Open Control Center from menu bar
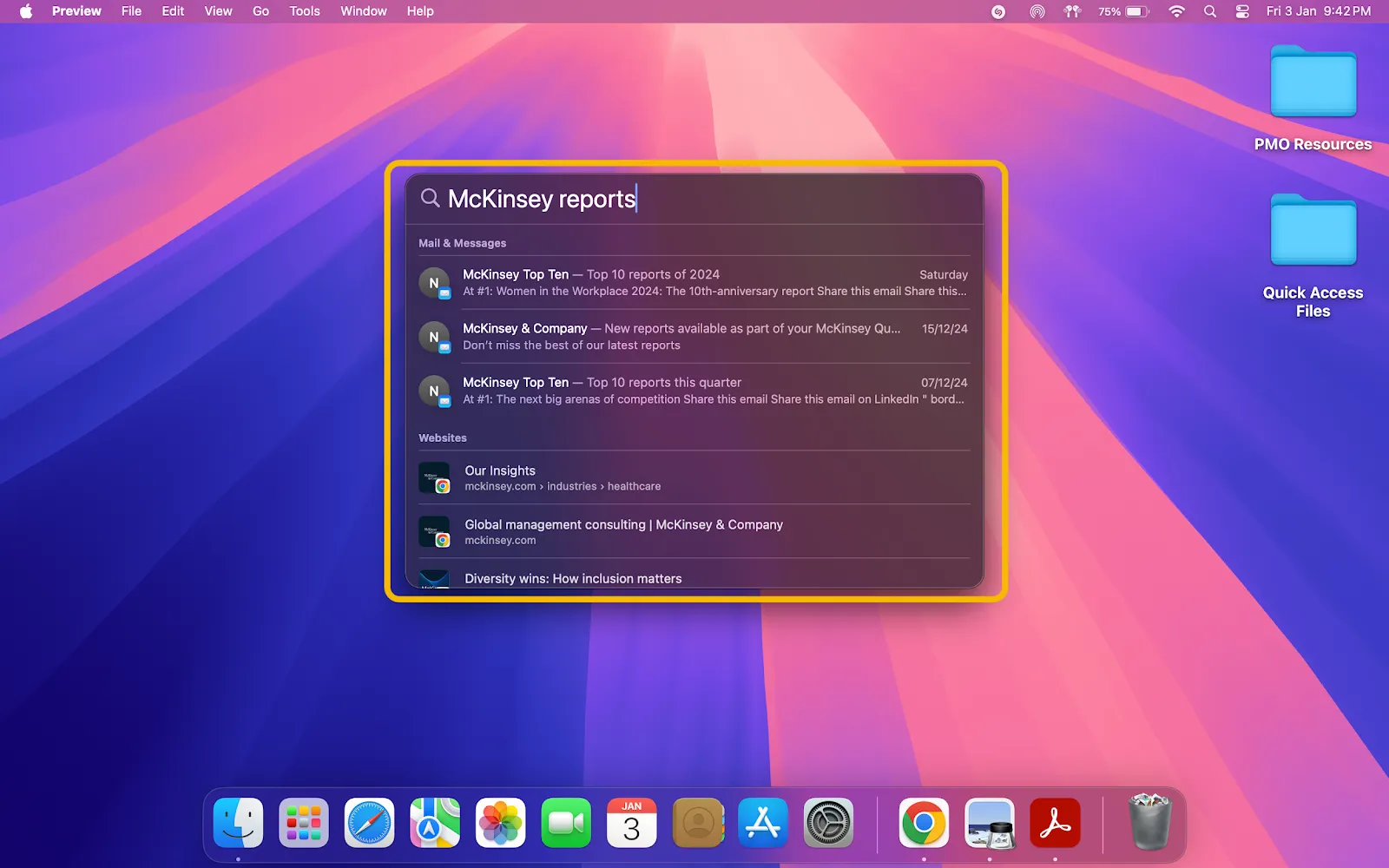Image resolution: width=1389 pixels, height=868 pixels. click(1242, 11)
